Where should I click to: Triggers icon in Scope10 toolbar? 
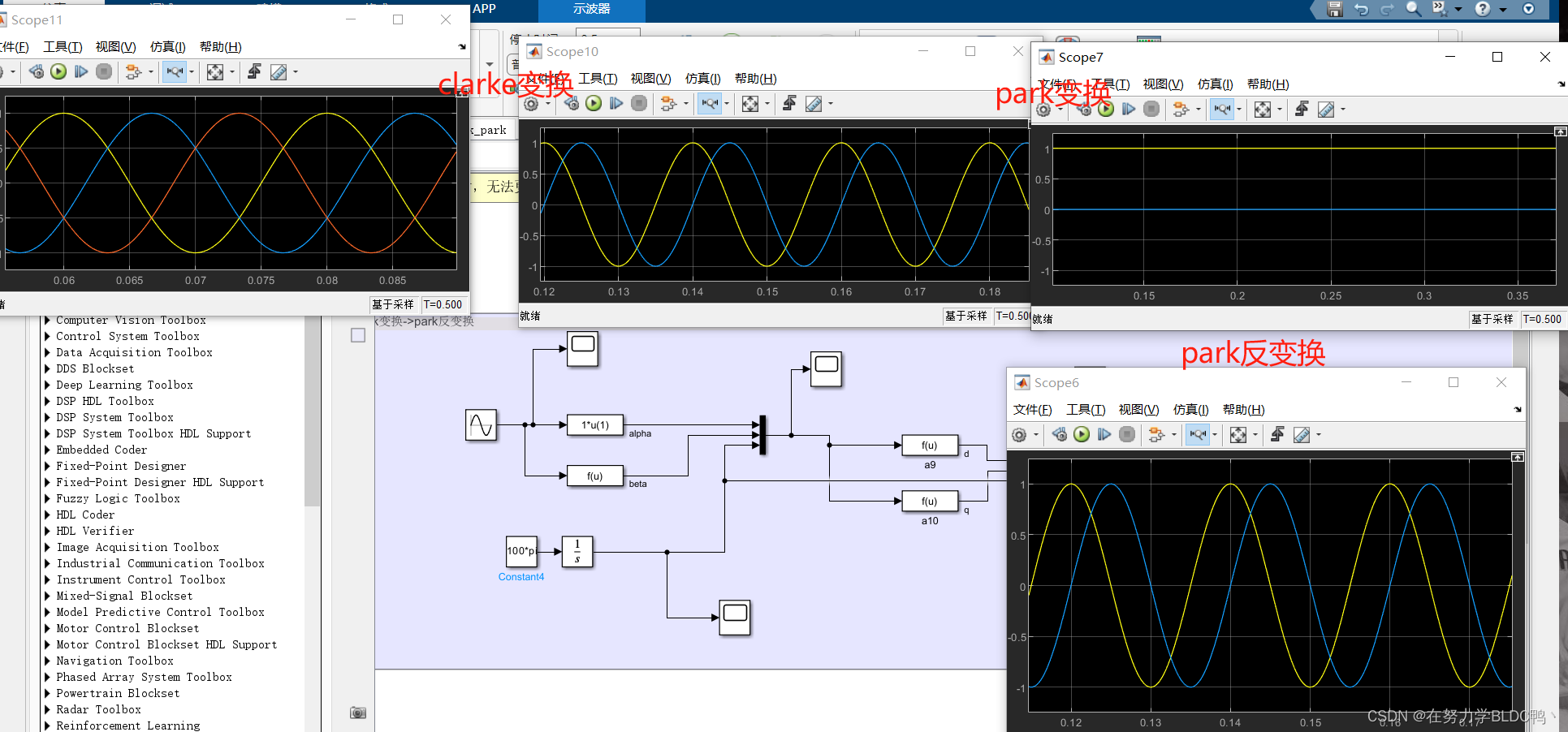tap(789, 103)
